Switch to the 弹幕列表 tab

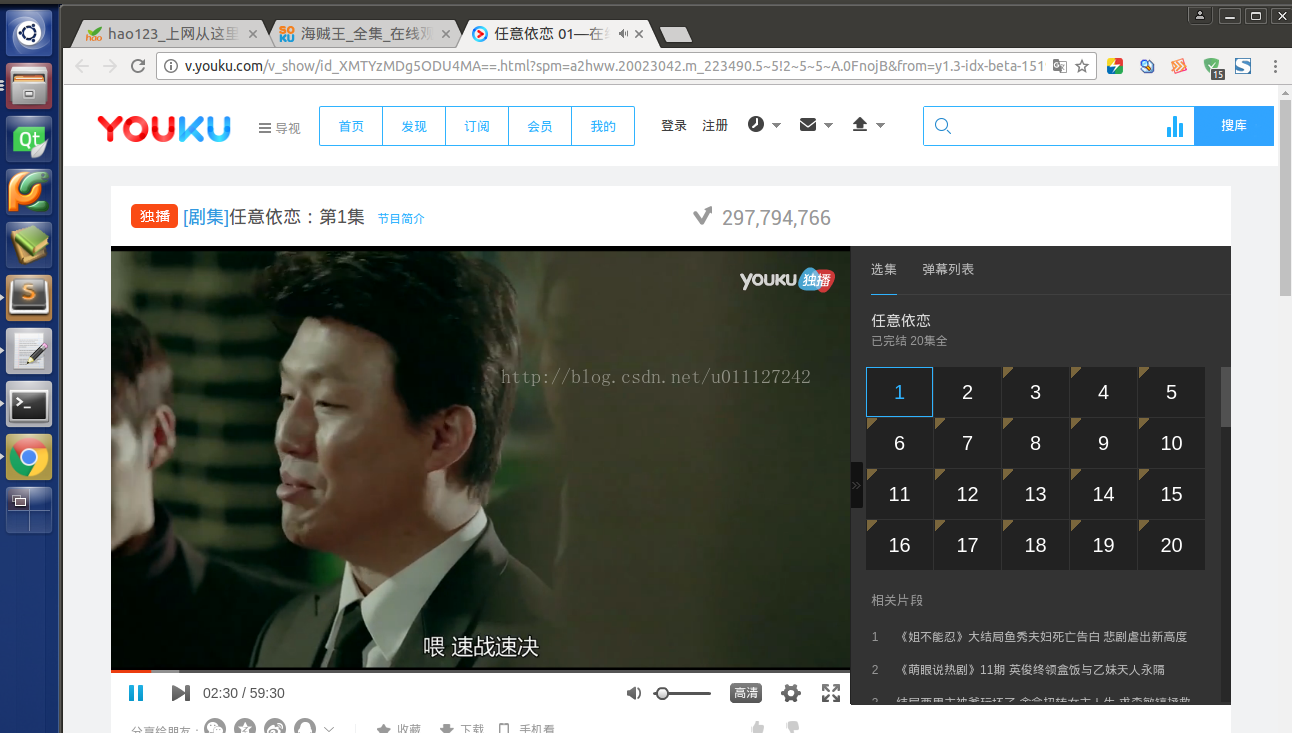(948, 269)
